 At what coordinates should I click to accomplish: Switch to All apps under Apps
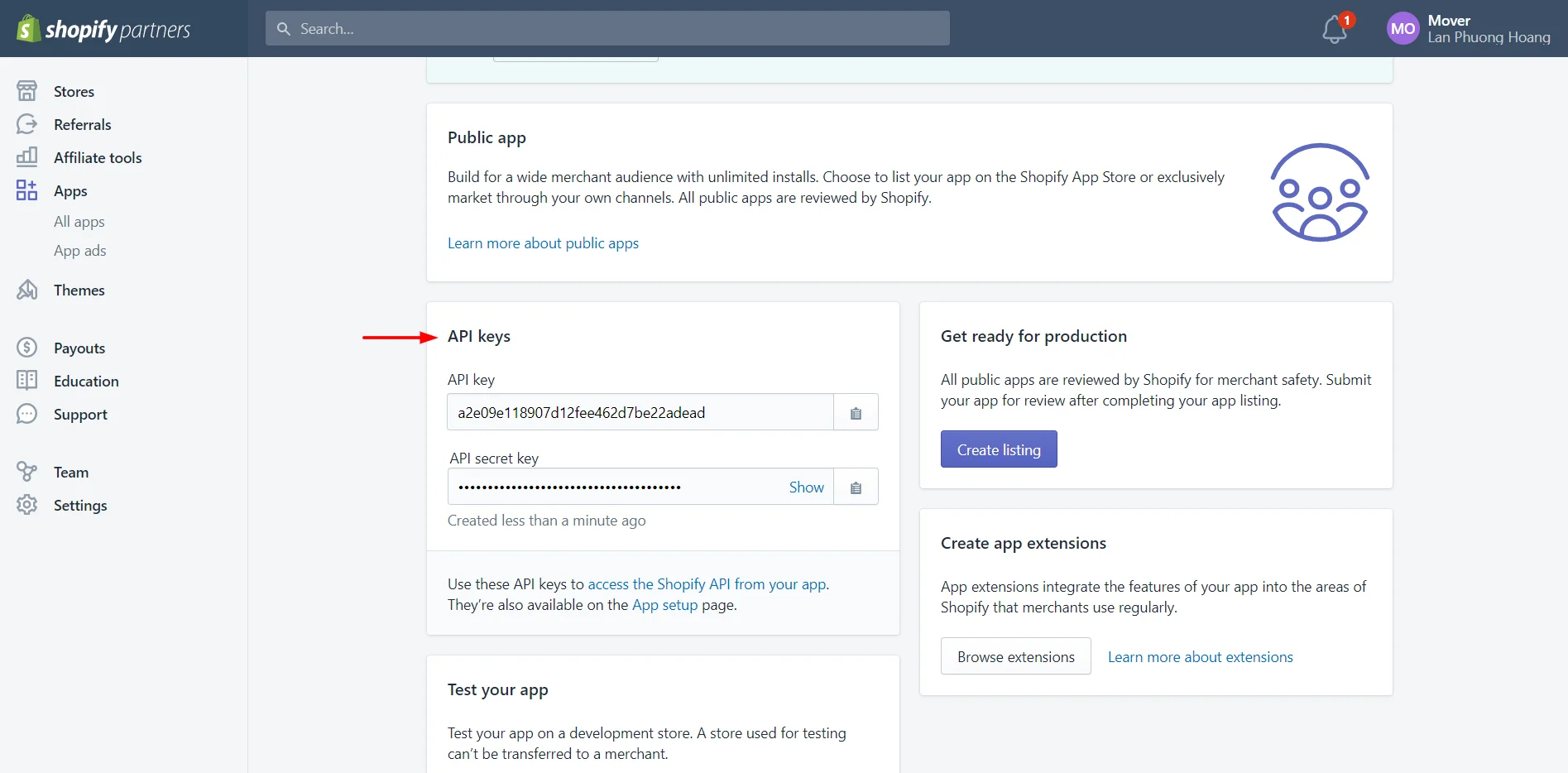click(x=79, y=221)
